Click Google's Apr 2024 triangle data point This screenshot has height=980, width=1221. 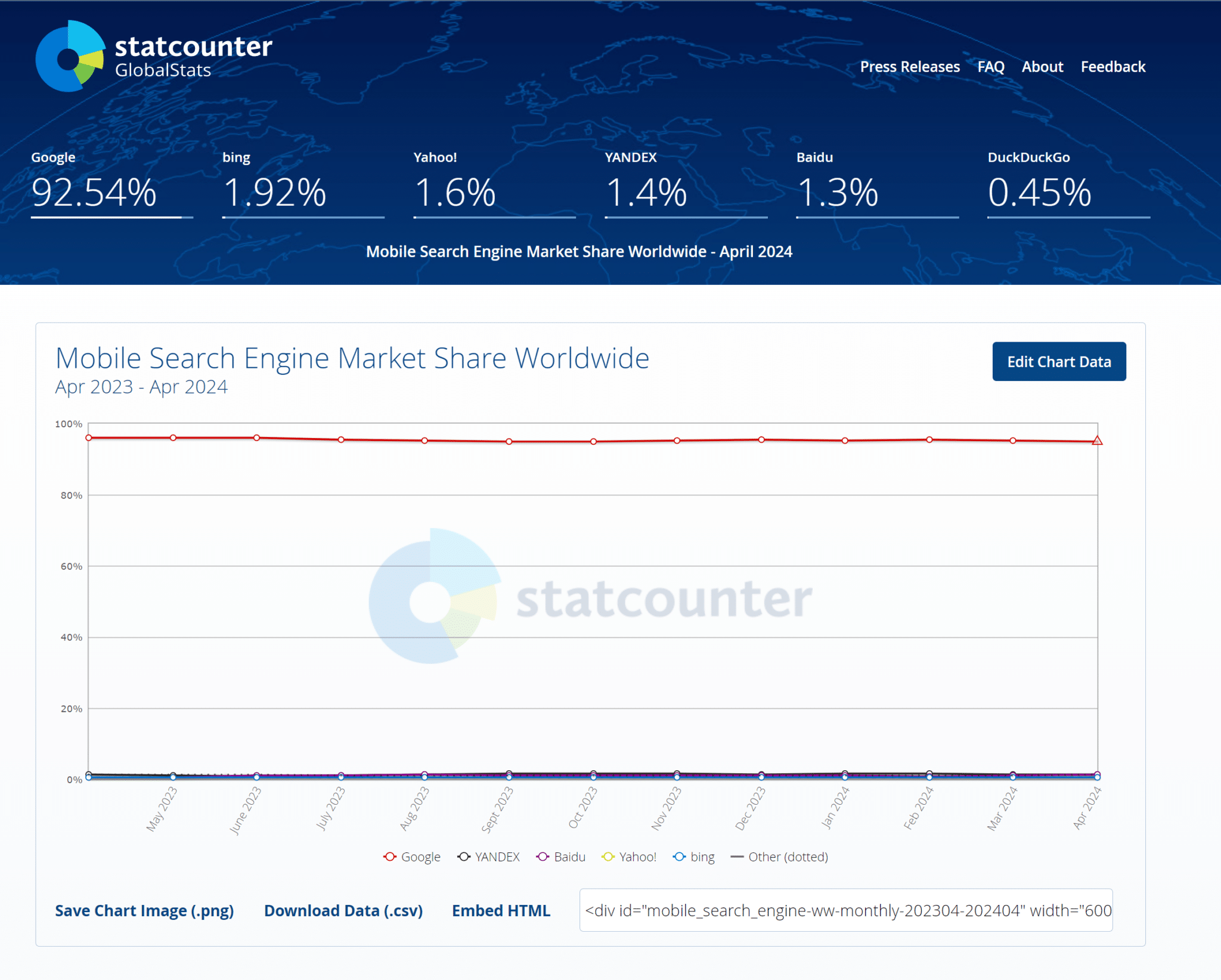(x=1097, y=441)
